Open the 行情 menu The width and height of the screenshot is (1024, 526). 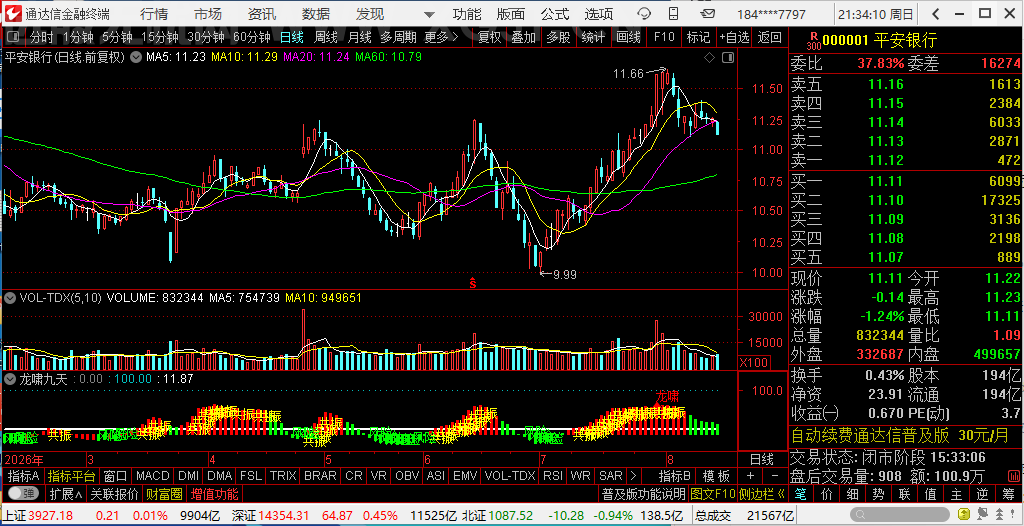(153, 14)
